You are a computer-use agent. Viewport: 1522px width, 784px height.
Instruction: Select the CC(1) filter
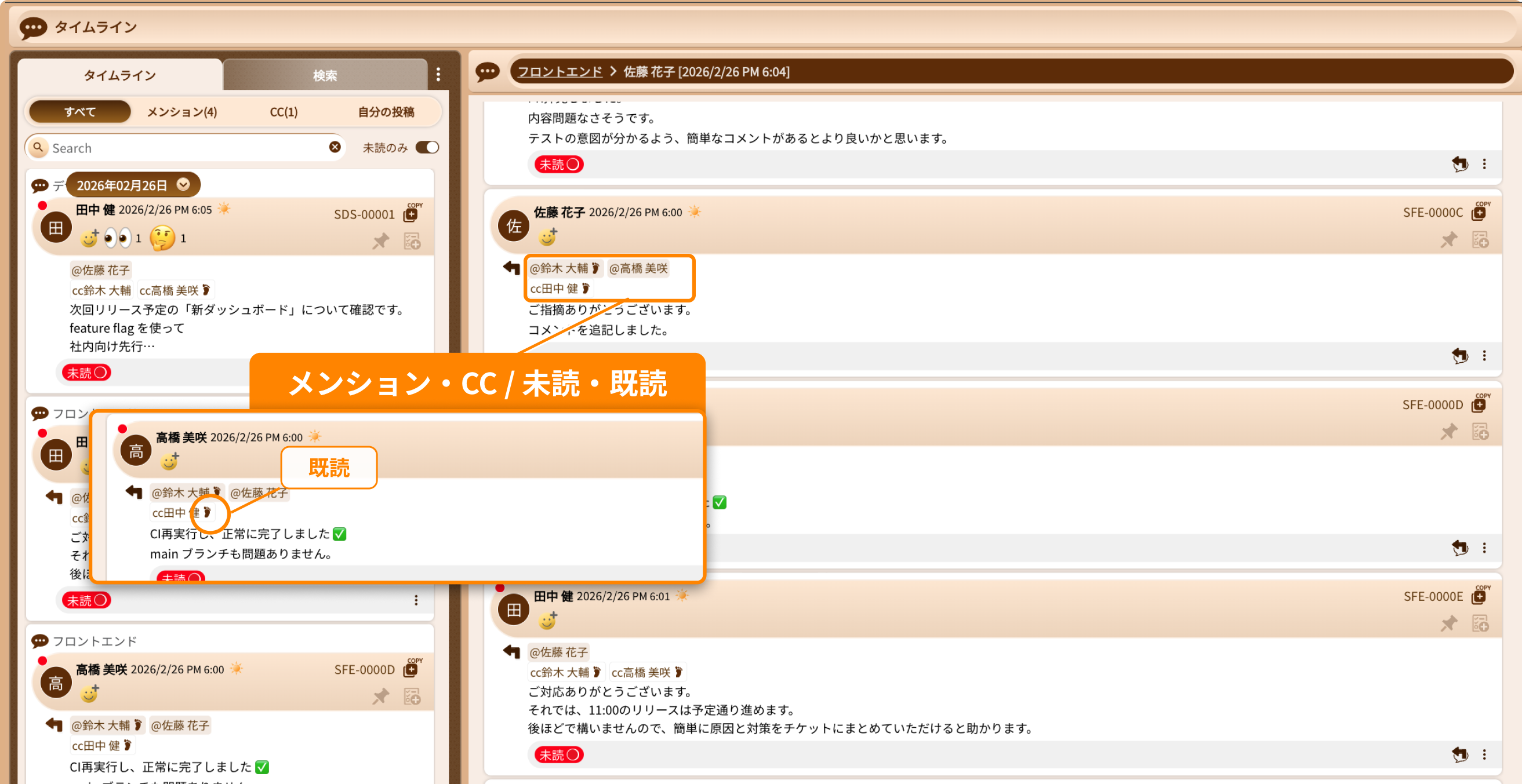284,112
